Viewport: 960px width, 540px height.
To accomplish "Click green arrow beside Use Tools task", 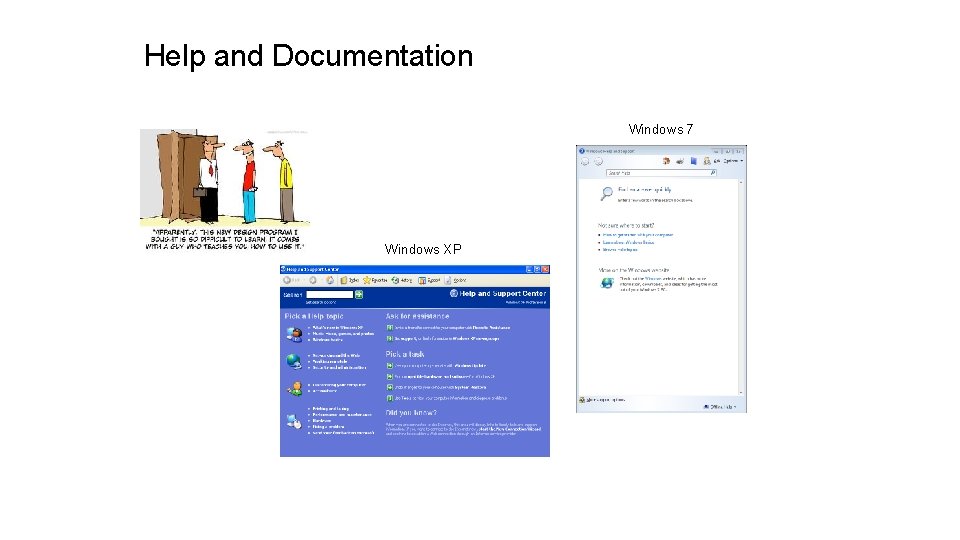I will pos(389,398).
